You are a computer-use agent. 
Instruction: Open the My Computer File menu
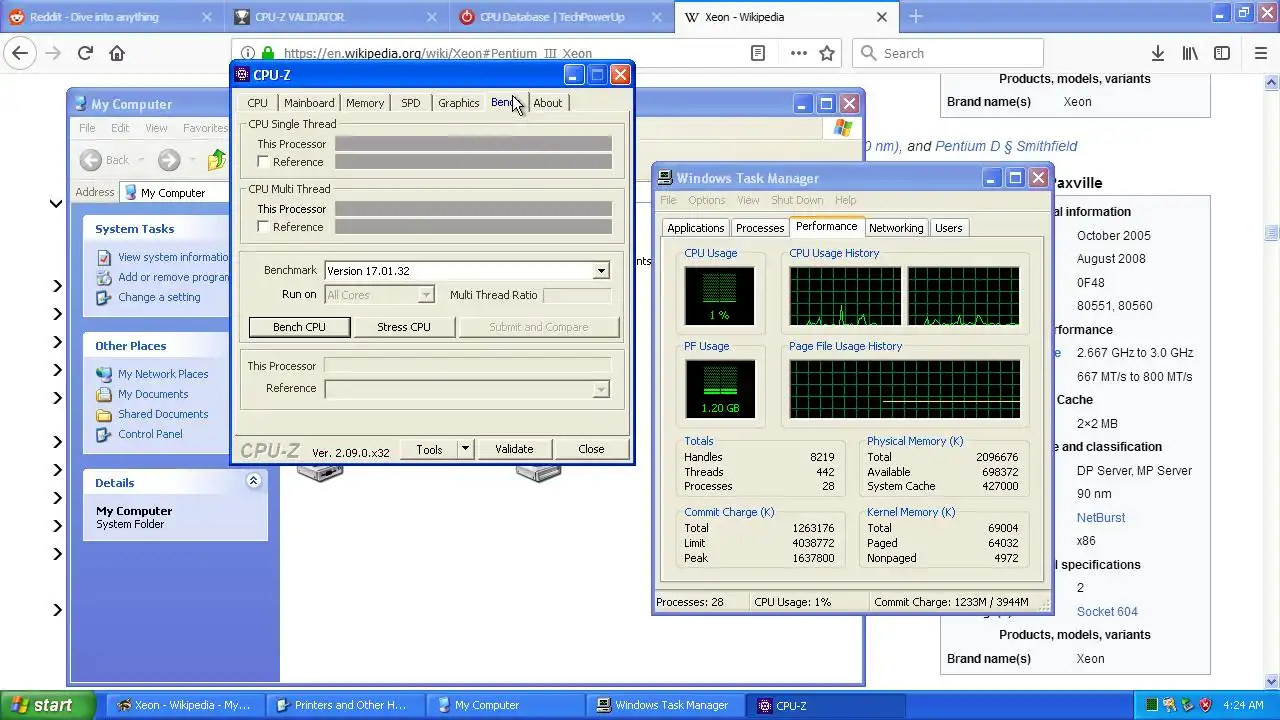[87, 128]
